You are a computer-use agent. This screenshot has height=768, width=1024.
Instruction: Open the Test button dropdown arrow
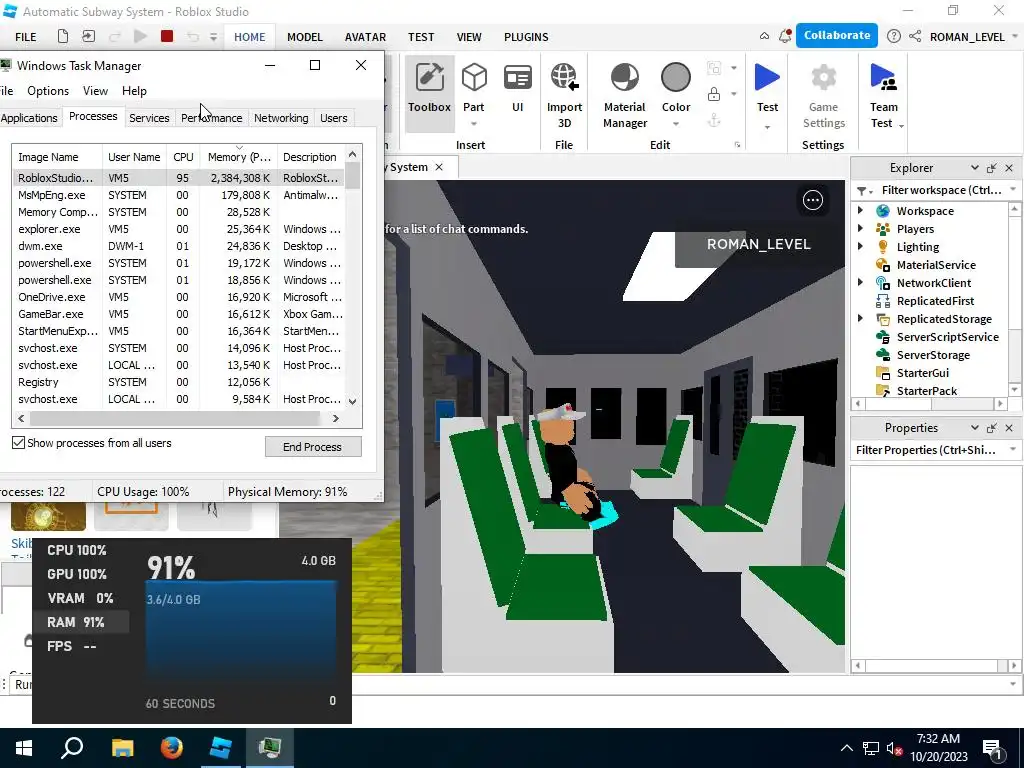click(767, 127)
